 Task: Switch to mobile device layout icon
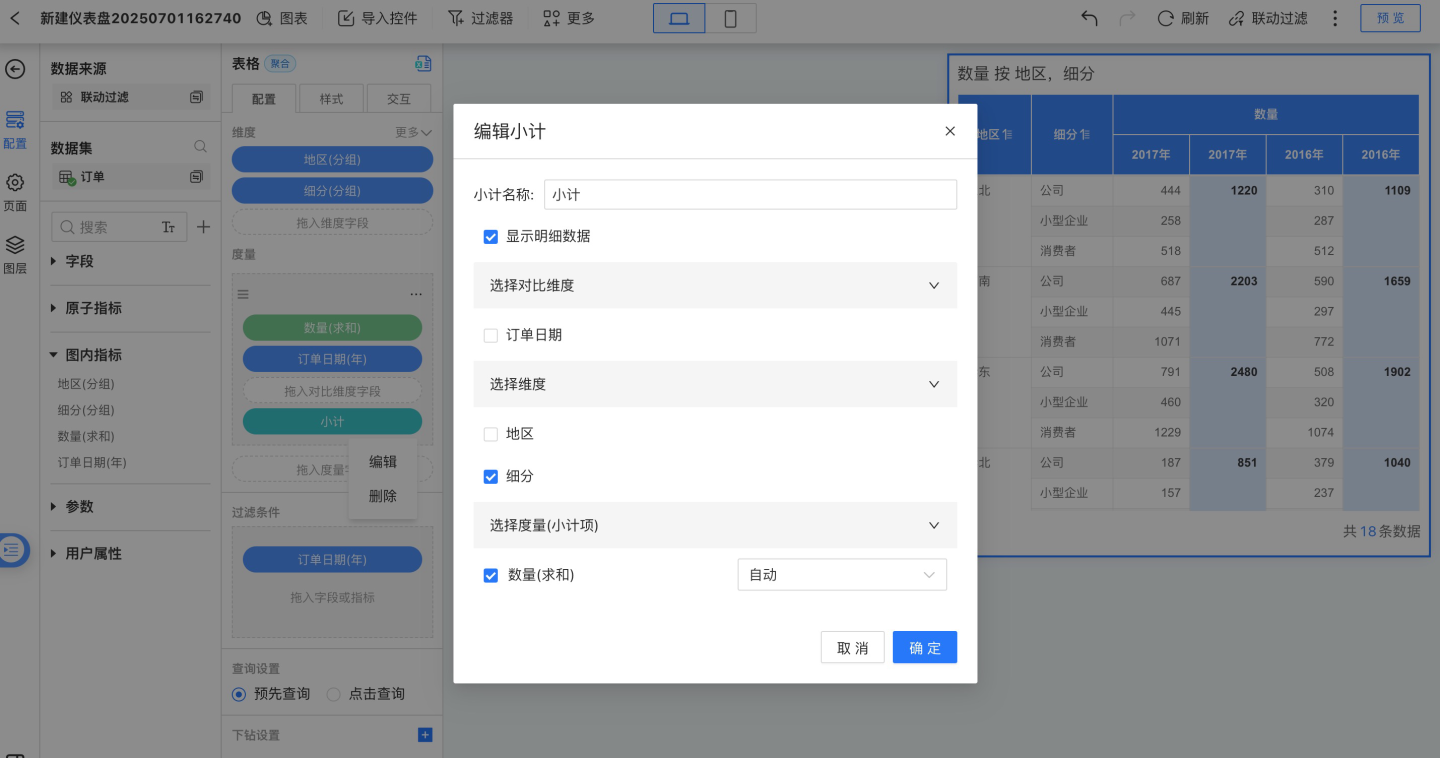[x=730, y=18]
